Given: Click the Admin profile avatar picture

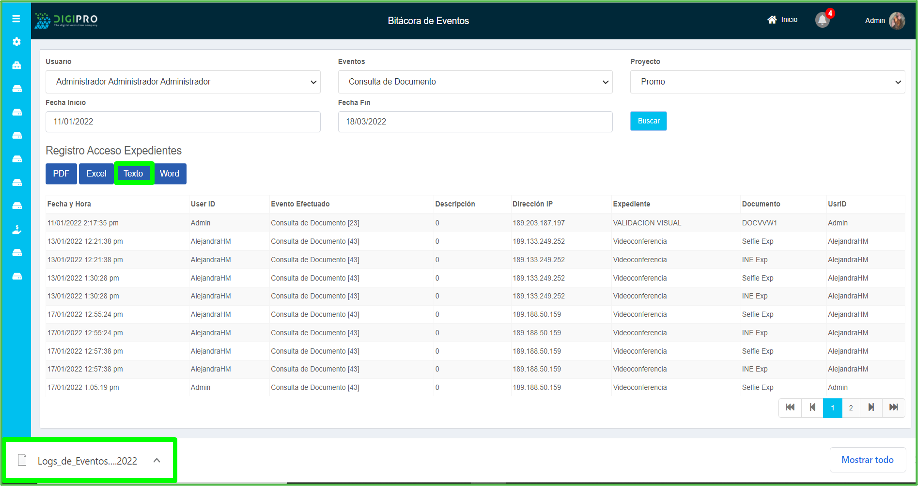Looking at the screenshot, I should click(x=896, y=20).
